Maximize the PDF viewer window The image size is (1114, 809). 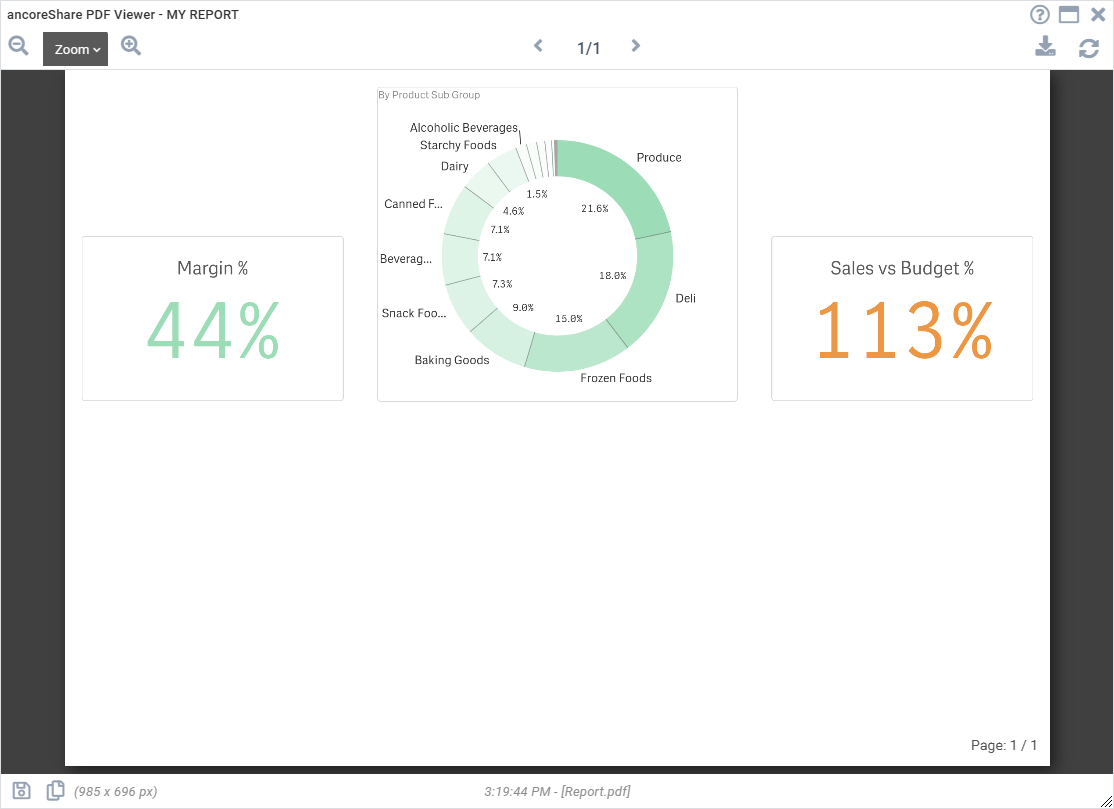[x=1069, y=14]
